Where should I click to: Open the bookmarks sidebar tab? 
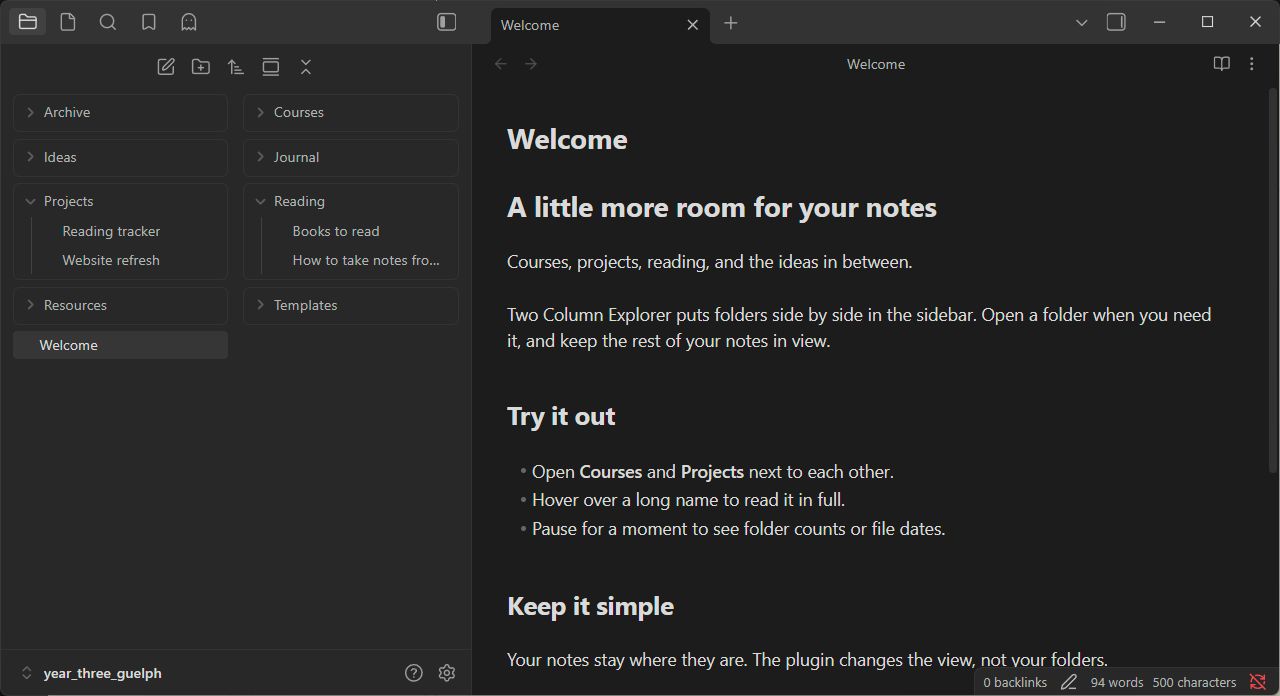tap(148, 22)
